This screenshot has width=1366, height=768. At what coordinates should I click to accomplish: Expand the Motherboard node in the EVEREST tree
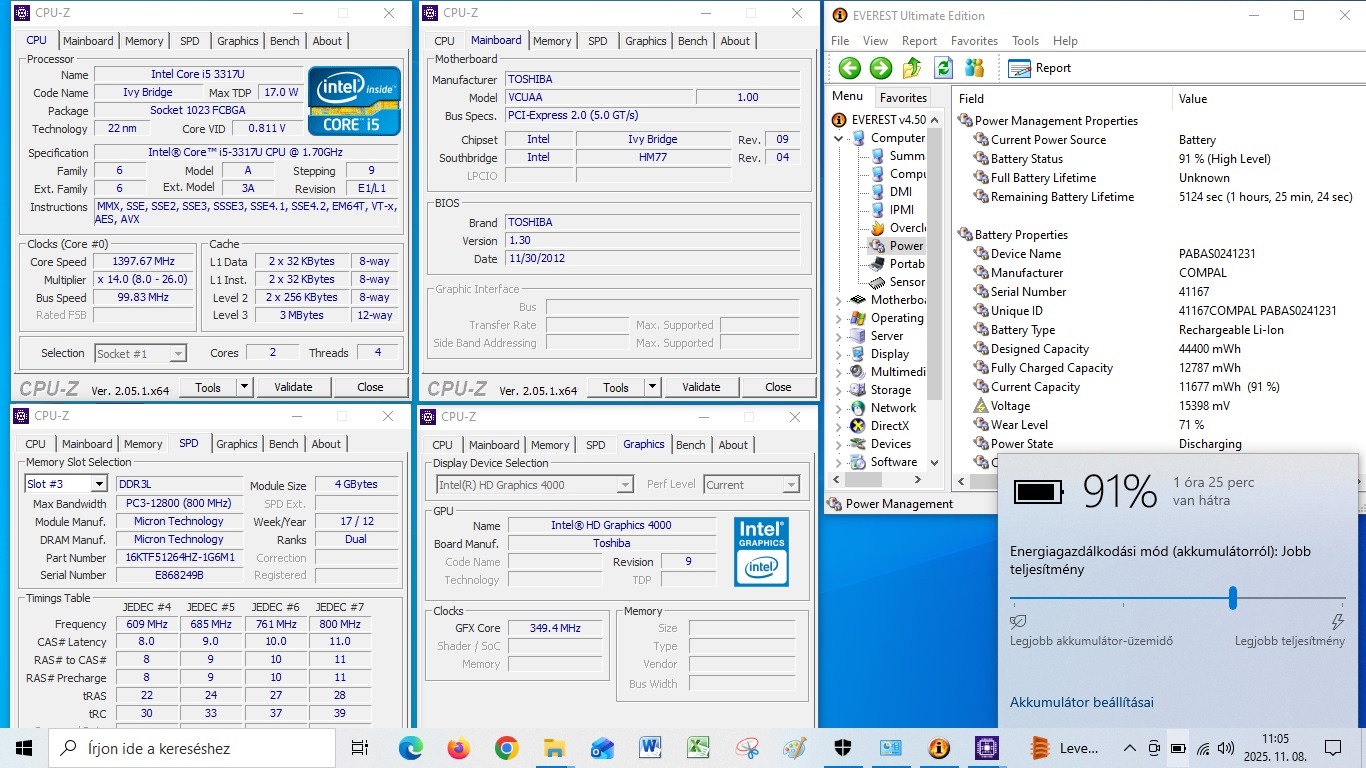tap(839, 300)
